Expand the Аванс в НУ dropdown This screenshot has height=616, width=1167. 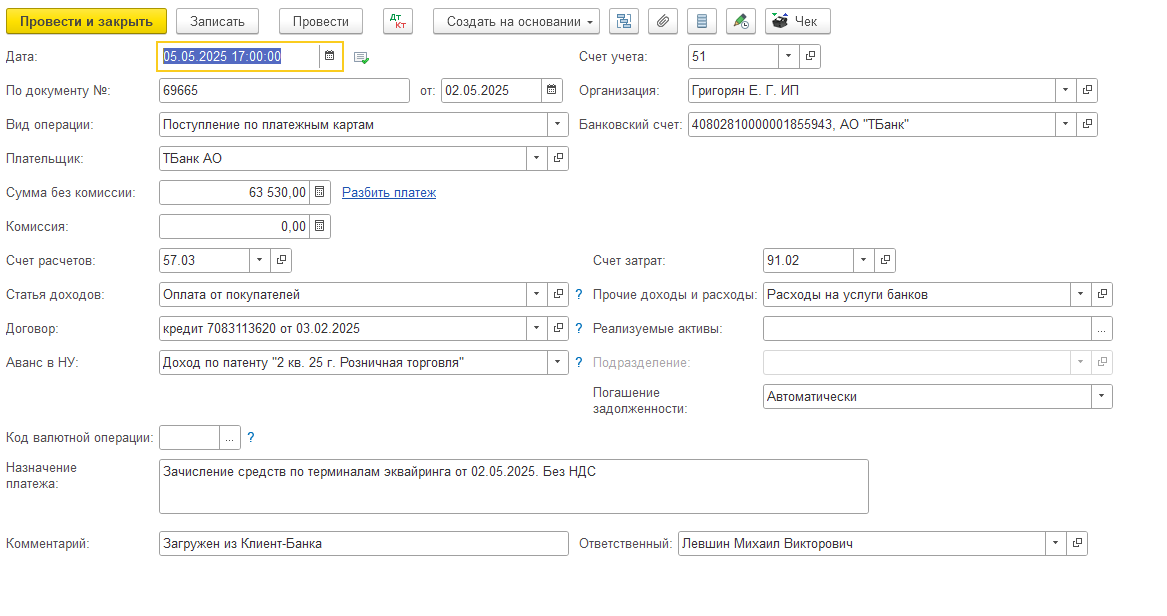point(558,363)
